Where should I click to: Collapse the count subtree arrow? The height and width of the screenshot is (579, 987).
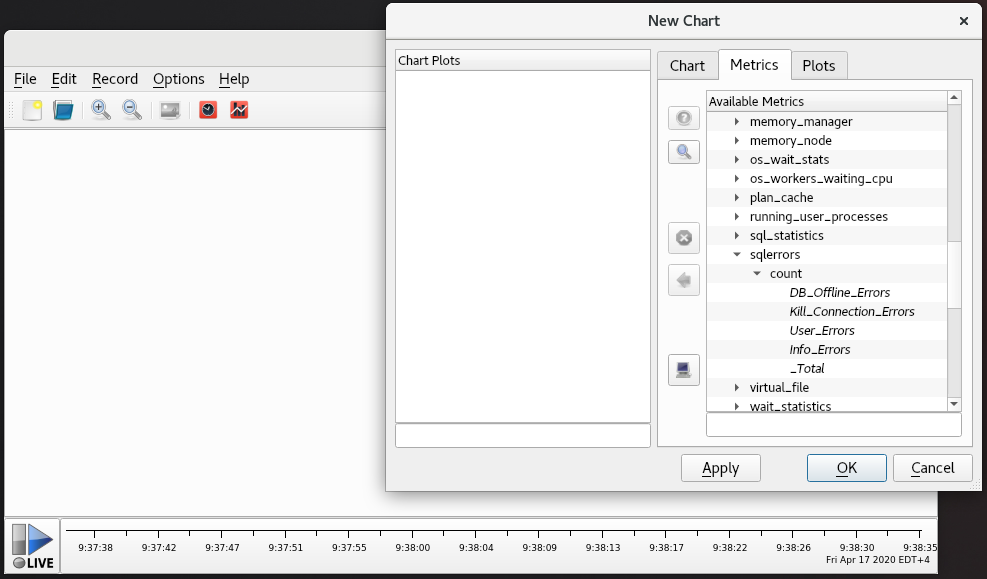click(757, 274)
